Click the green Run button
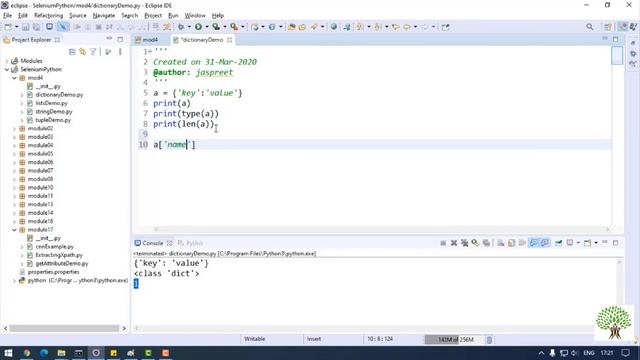The height and width of the screenshot is (360, 640). tap(198, 27)
